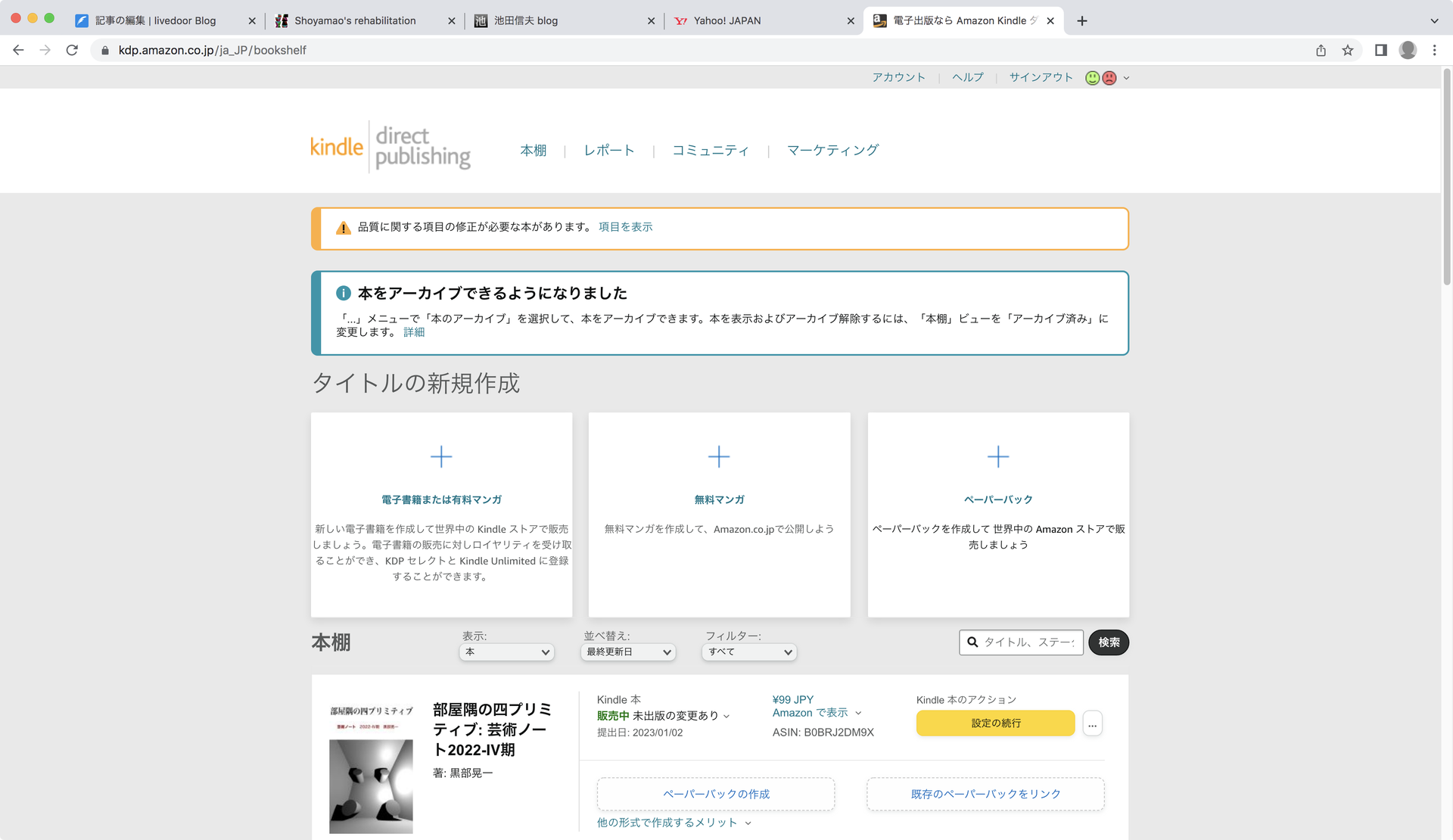The width and height of the screenshot is (1453, 840).
Task: Click the アカウント link
Action: (x=898, y=77)
